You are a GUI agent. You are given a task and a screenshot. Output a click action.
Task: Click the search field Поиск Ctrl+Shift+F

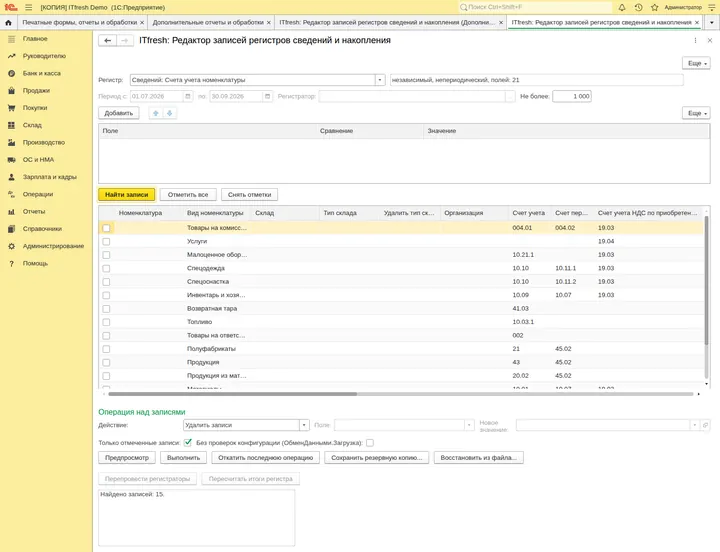coord(535,7)
